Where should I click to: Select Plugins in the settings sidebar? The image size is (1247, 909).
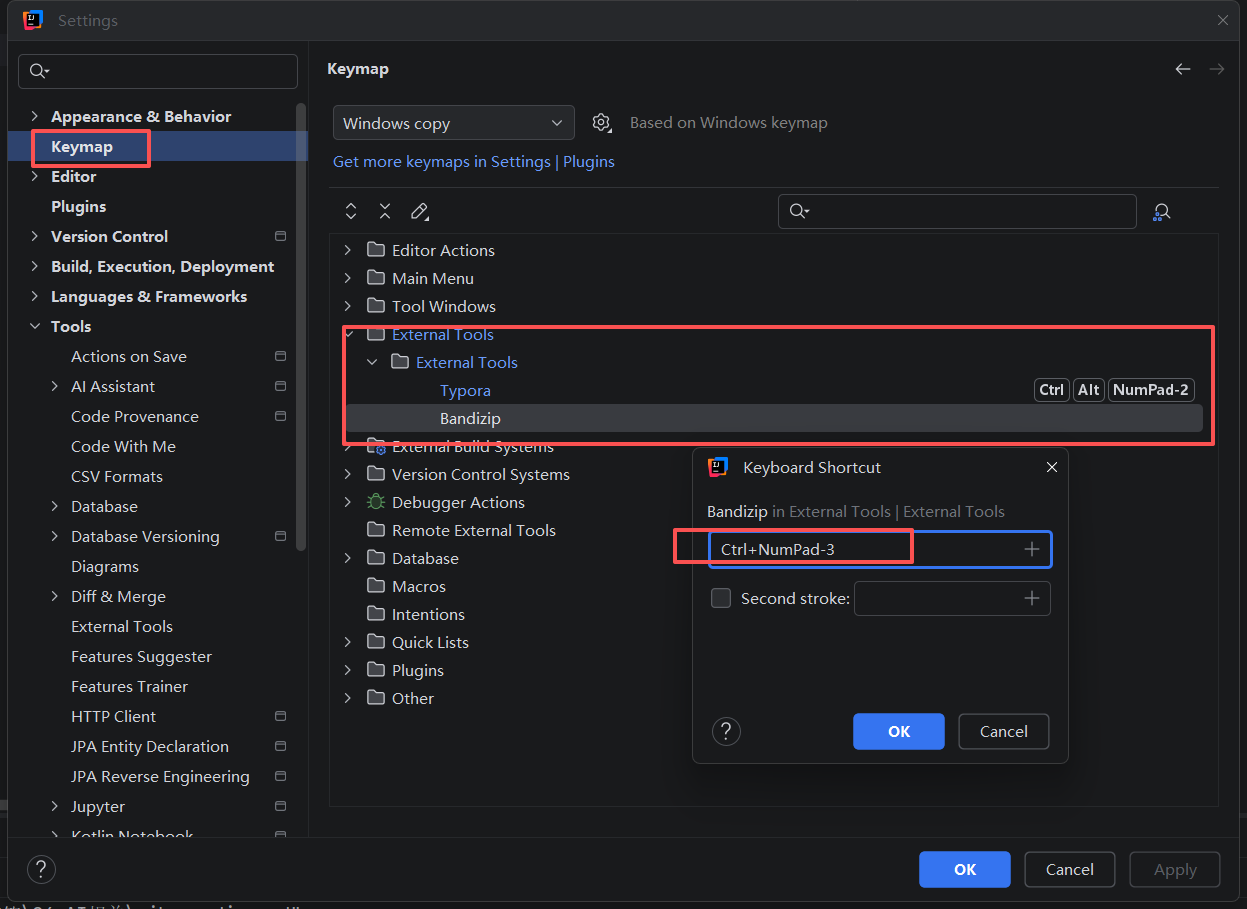click(78, 206)
